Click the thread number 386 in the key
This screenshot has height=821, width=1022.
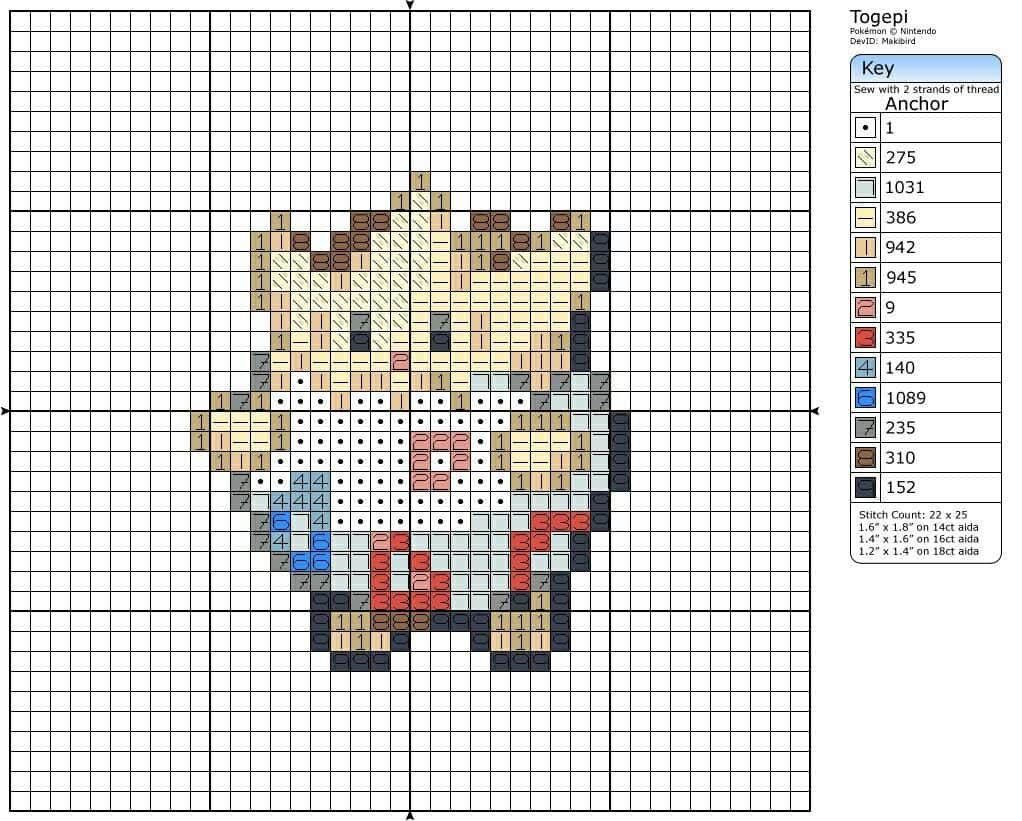(901, 218)
